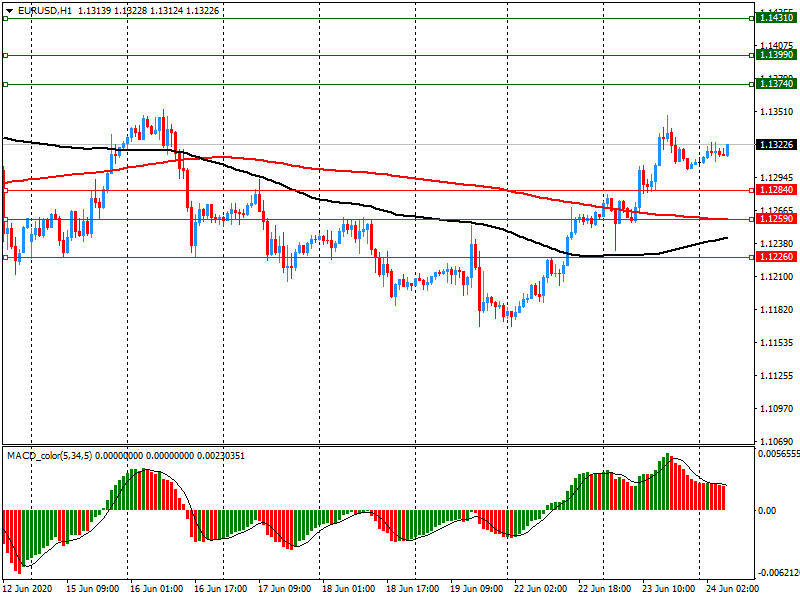
Task: Click the 12 Jun 2020 time axis label
Action: tap(27, 589)
